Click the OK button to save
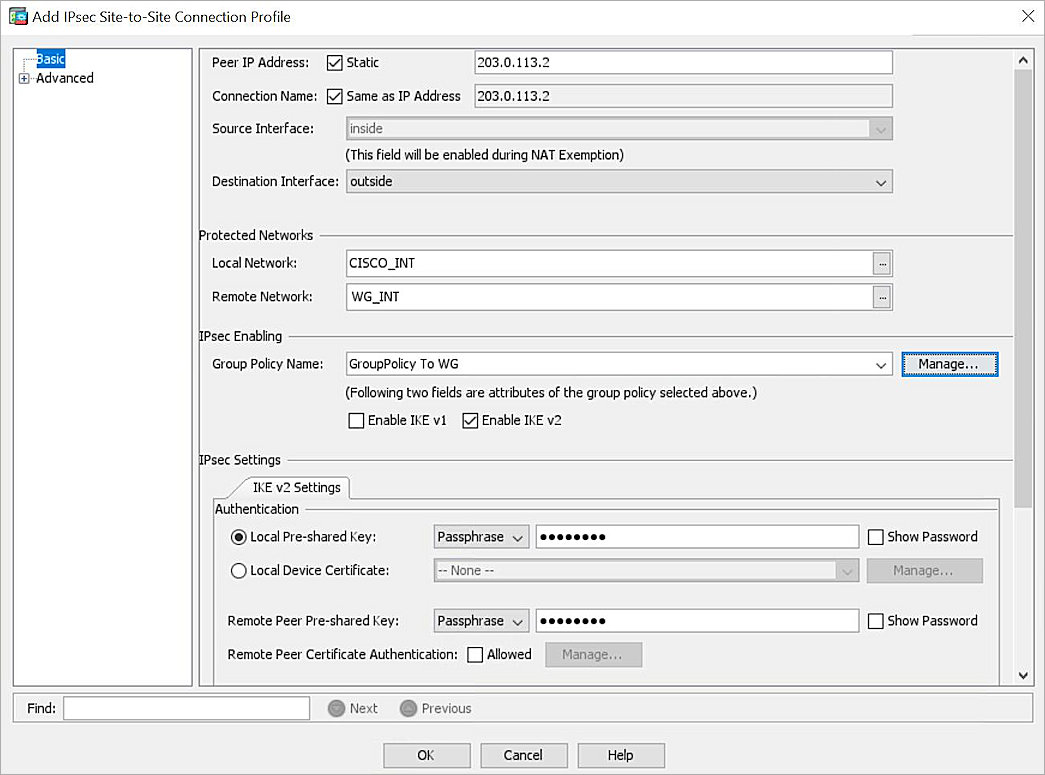 pos(427,755)
